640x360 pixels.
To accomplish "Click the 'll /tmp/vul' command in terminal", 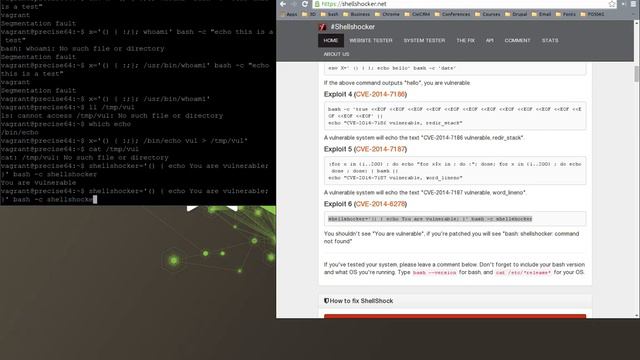I will pos(111,107).
